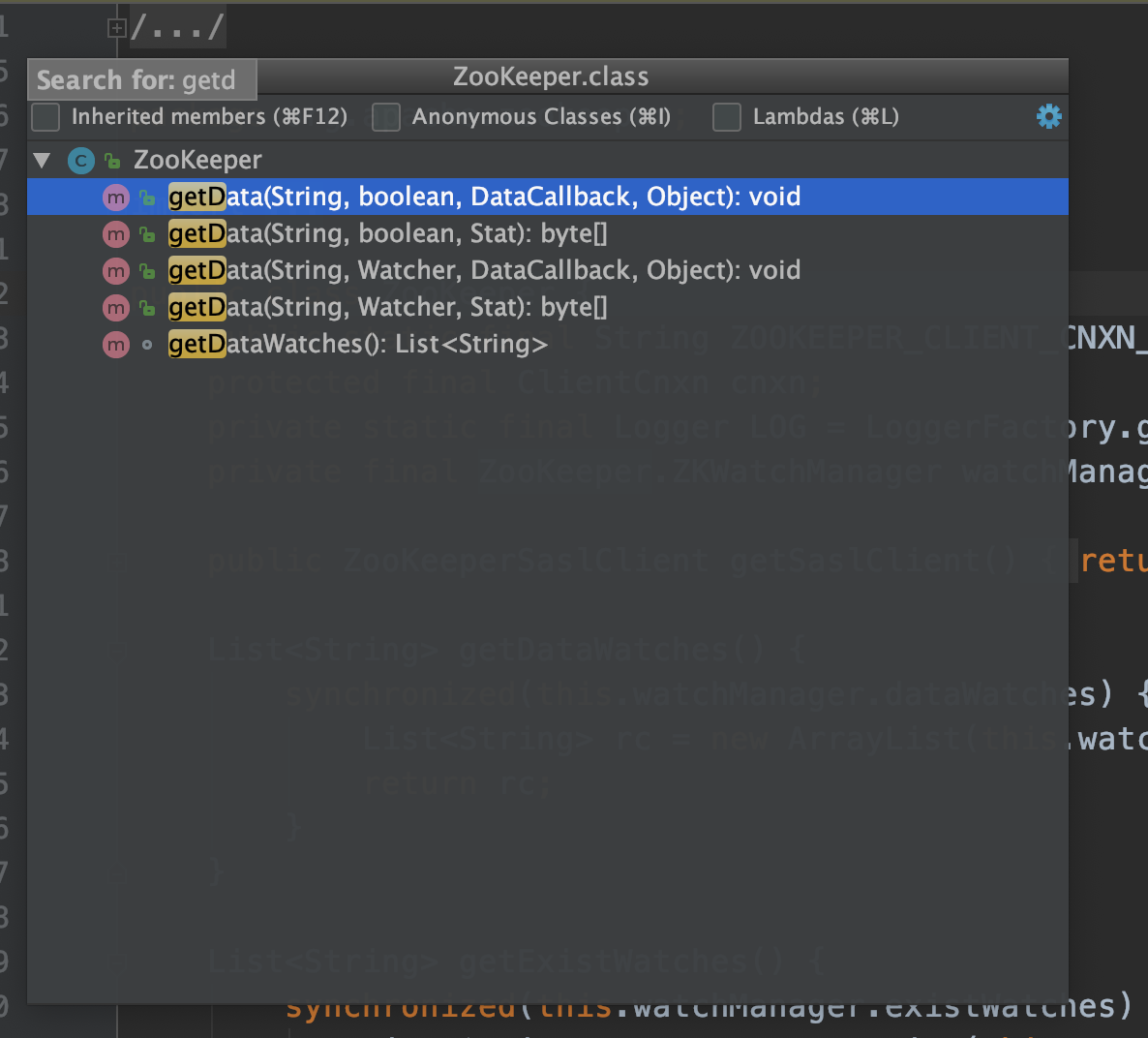Select getData(String, Watcher, DataCallback, Object): void

pyautogui.click(x=548, y=270)
